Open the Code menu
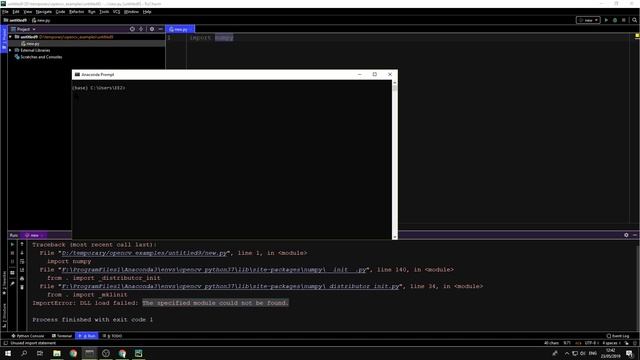This screenshot has height=360, width=640. [x=60, y=12]
